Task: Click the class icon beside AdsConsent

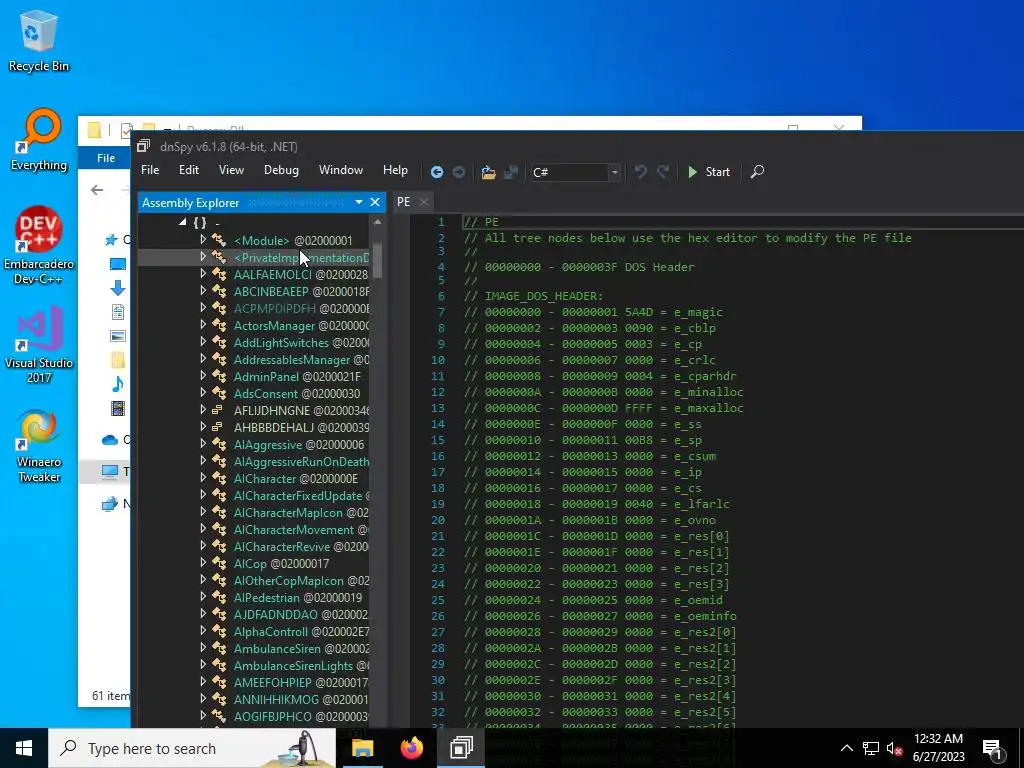Action: point(219,393)
